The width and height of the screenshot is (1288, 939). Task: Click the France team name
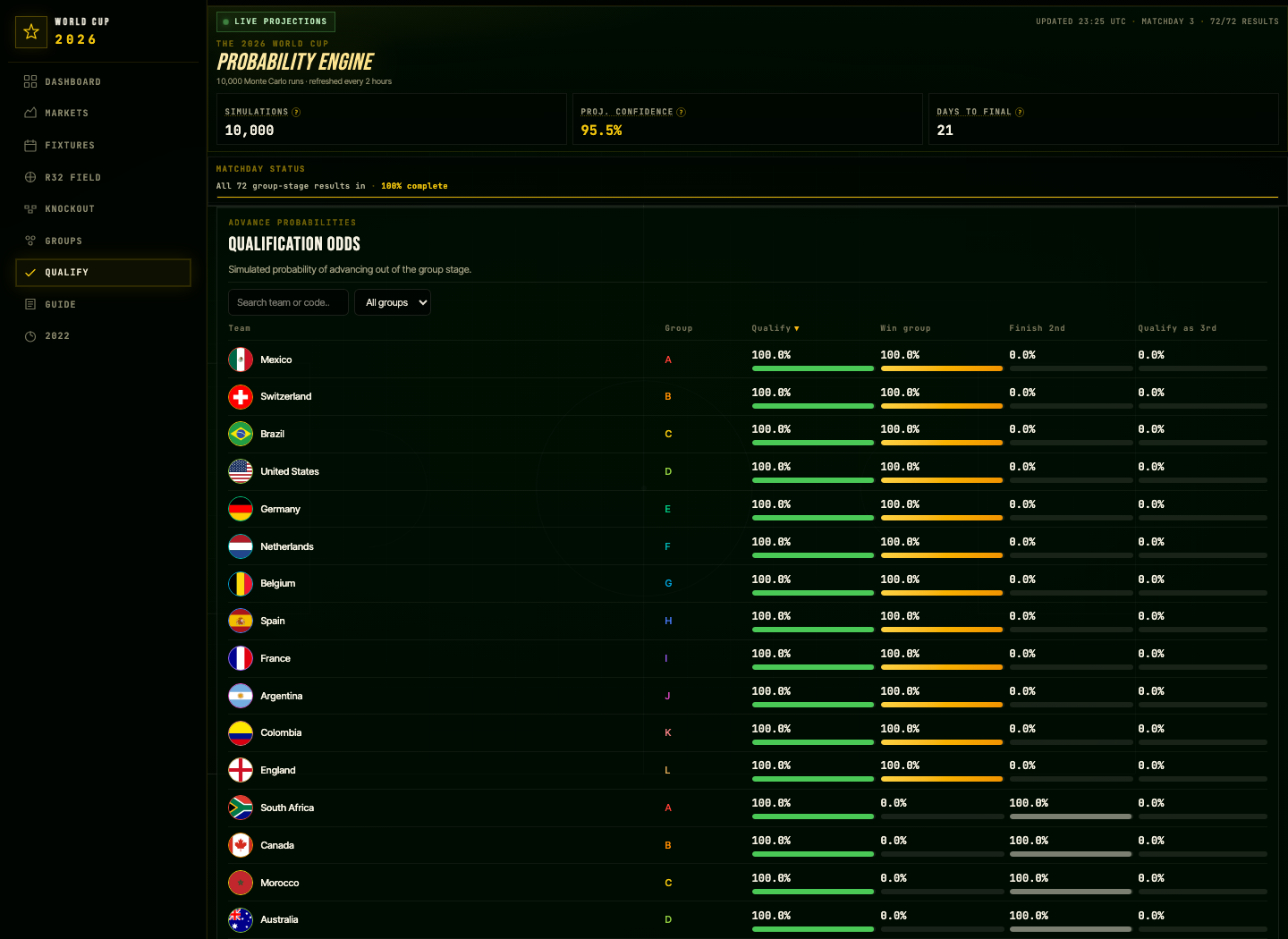coord(275,658)
